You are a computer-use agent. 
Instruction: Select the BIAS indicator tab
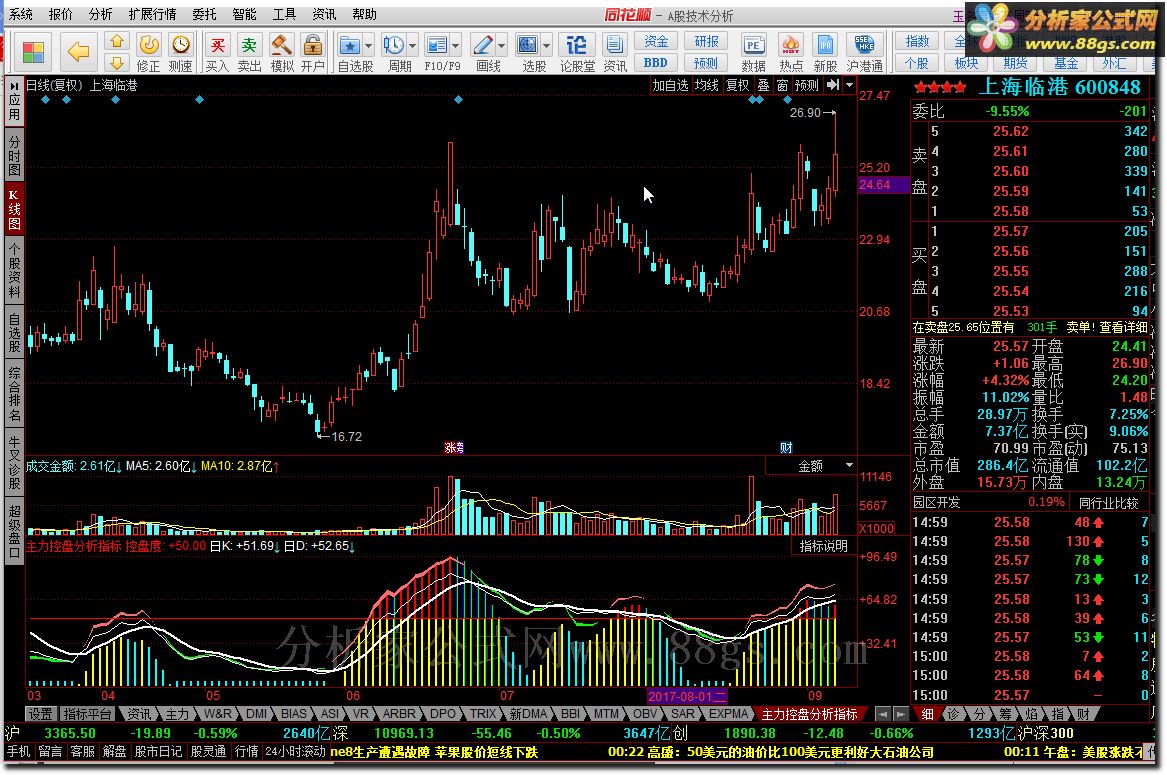294,714
